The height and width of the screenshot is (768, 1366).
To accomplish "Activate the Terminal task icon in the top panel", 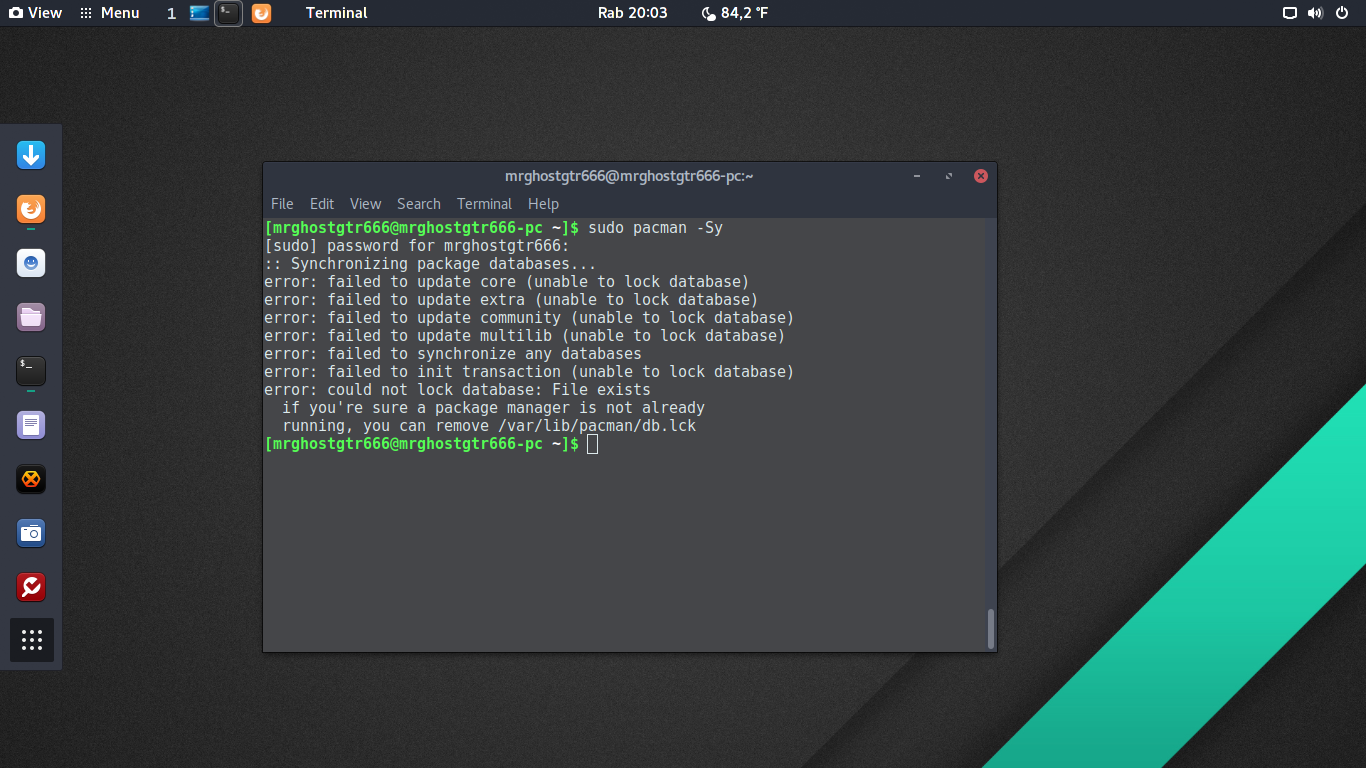I will [x=229, y=13].
